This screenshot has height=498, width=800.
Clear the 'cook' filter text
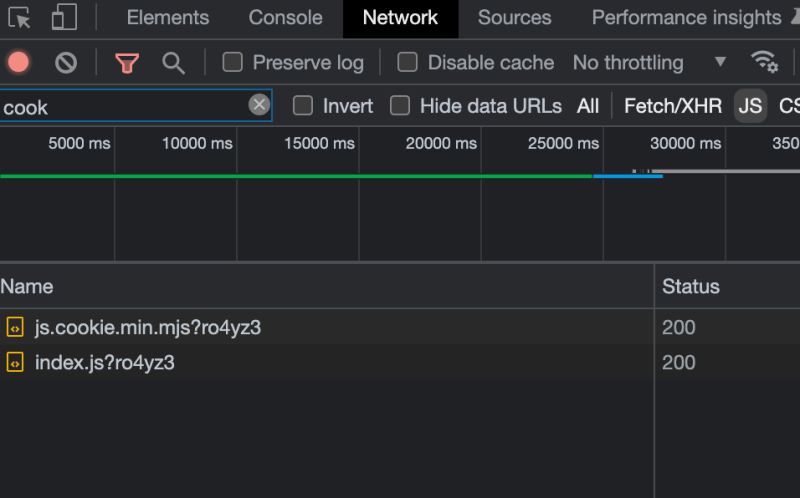tap(259, 105)
